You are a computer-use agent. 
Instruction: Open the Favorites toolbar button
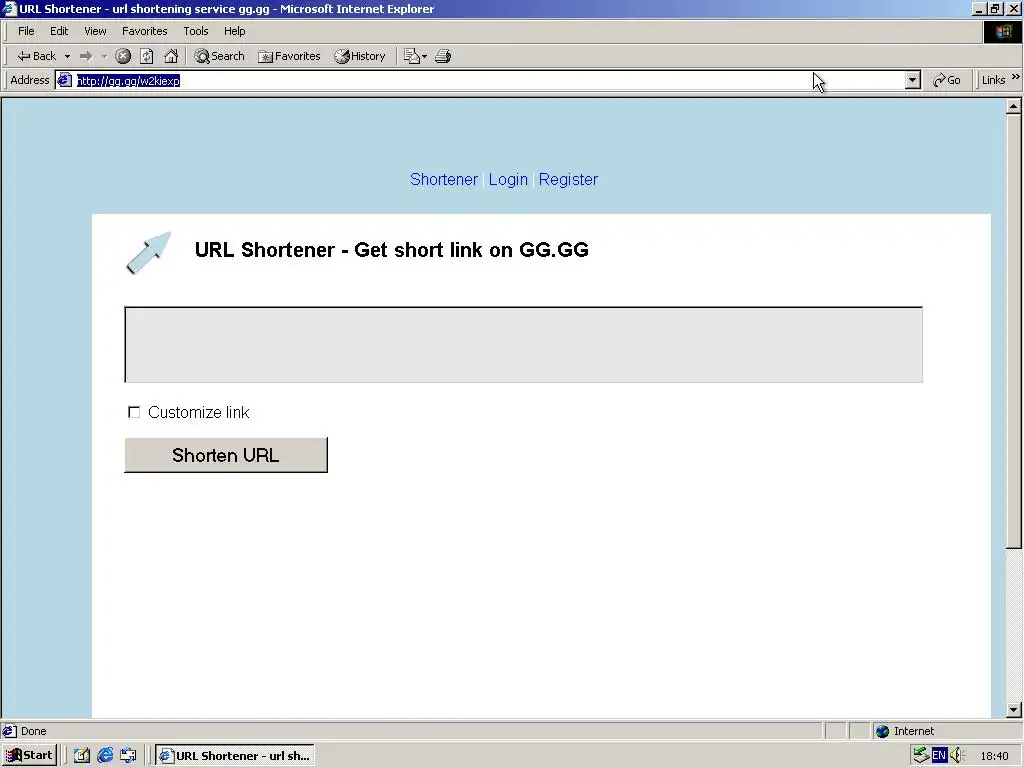[289, 56]
